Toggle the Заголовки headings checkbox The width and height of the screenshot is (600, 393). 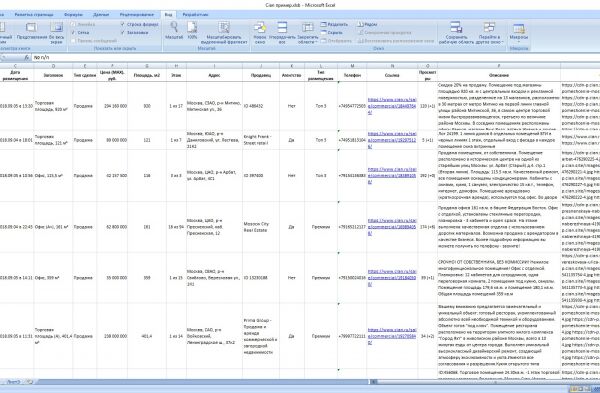pyautogui.click(x=134, y=33)
